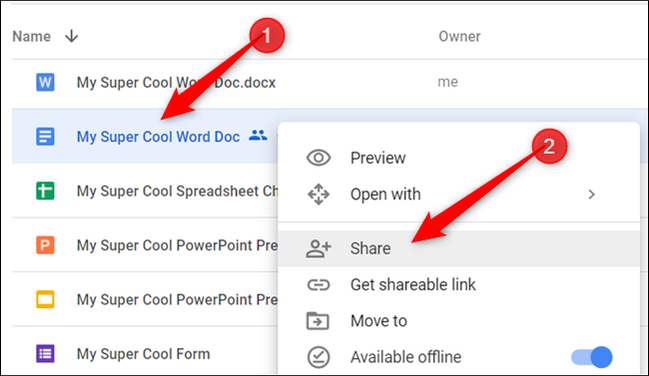This screenshot has width=649, height=376.
Task: Click the add-person Share icon
Action: [x=318, y=248]
